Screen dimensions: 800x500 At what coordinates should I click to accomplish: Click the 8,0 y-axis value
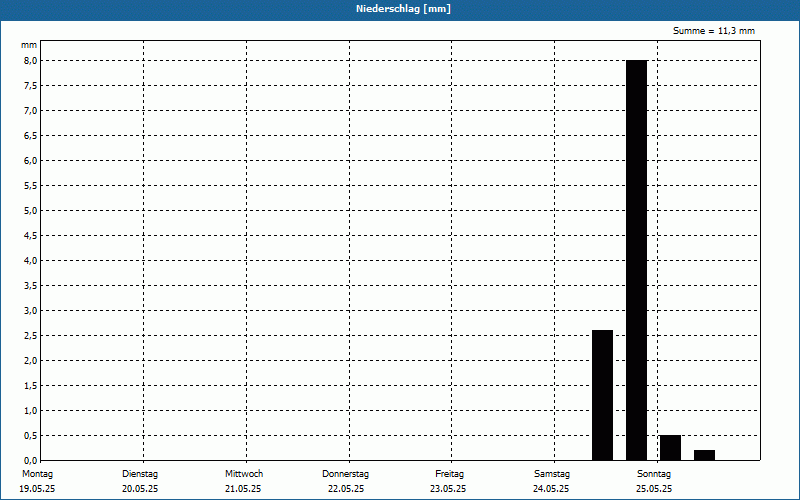pyautogui.click(x=31, y=61)
